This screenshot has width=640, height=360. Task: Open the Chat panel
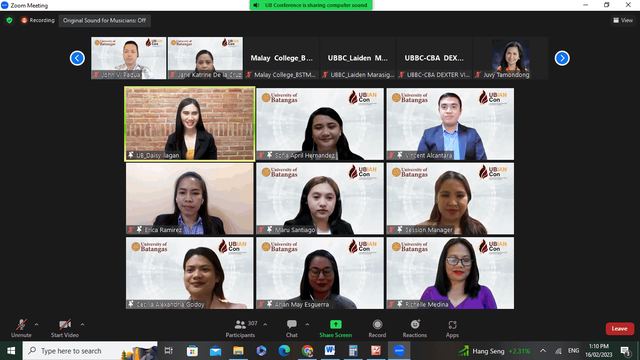point(291,328)
